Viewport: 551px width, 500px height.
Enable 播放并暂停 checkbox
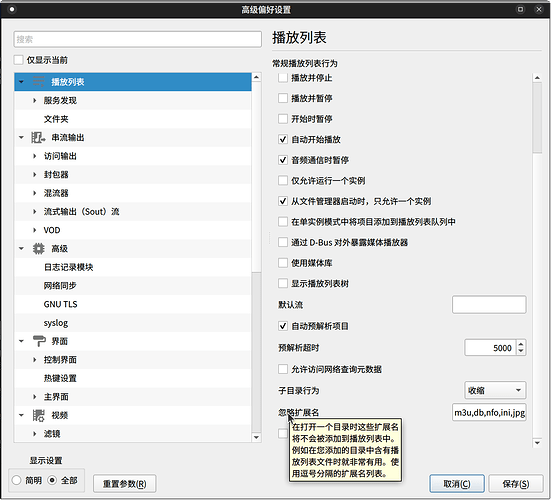pyautogui.click(x=283, y=98)
